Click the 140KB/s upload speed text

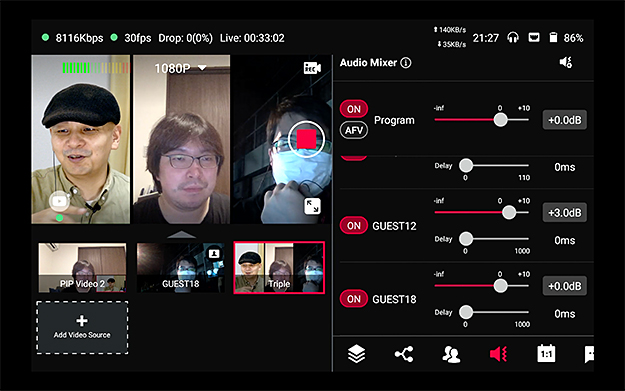(450, 29)
